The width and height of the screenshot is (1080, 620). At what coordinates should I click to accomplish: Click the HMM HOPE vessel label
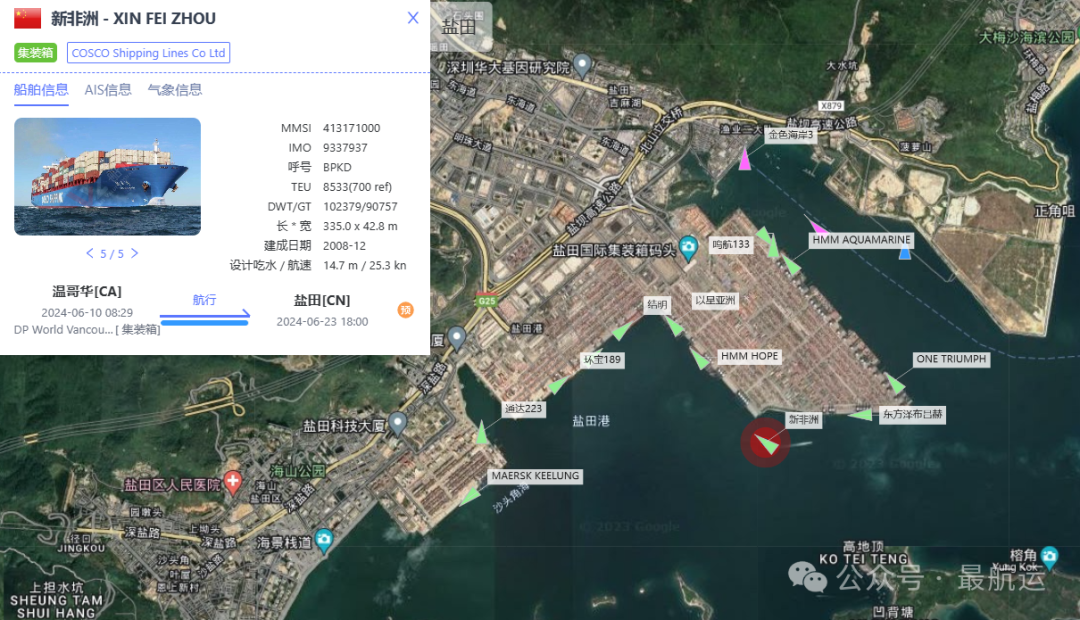pos(749,356)
